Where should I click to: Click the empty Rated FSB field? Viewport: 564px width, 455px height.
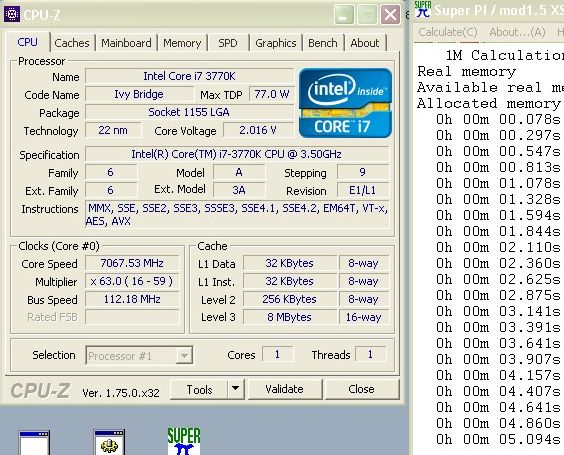[132, 317]
